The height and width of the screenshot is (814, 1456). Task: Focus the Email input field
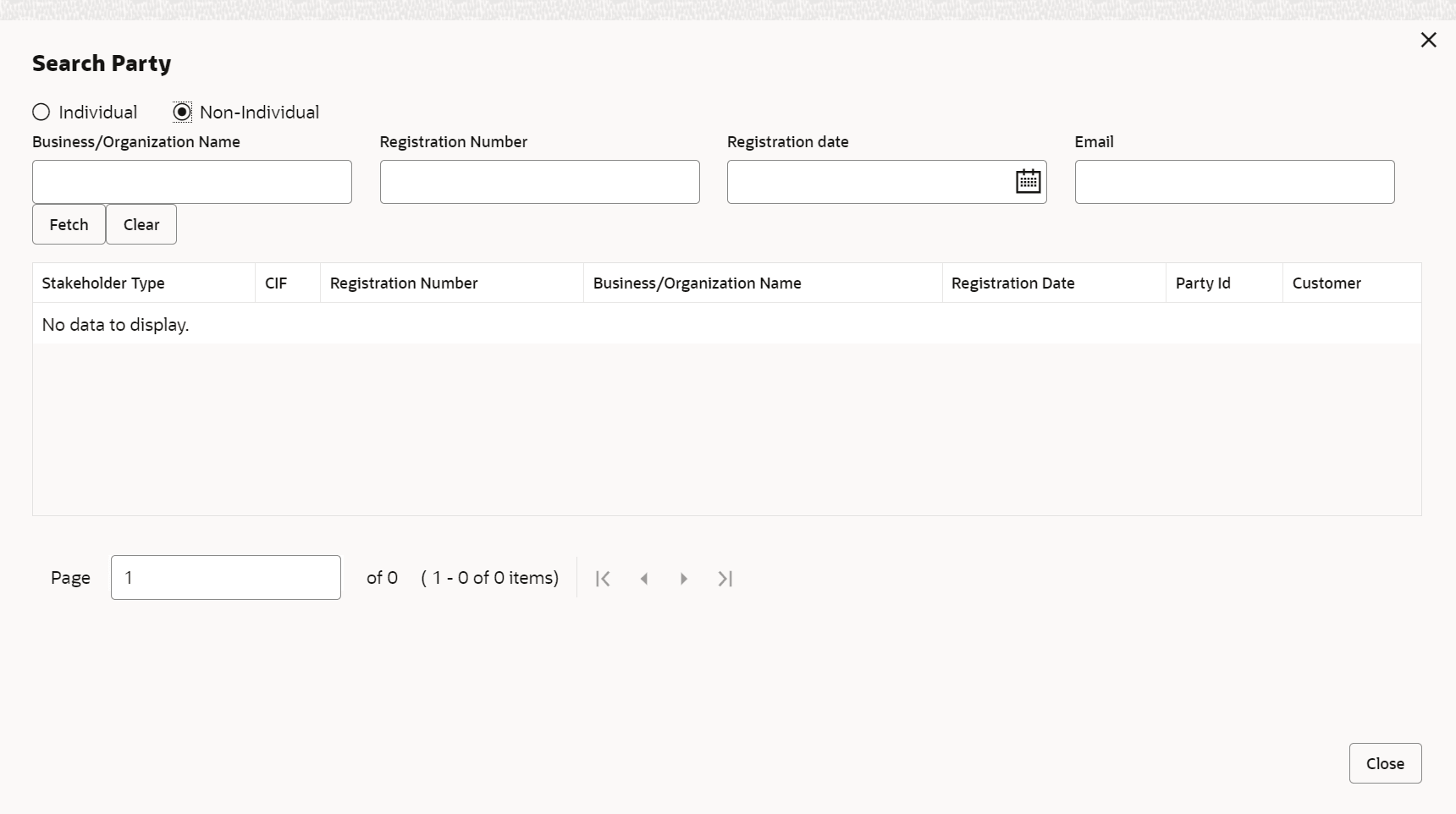[1234, 182]
